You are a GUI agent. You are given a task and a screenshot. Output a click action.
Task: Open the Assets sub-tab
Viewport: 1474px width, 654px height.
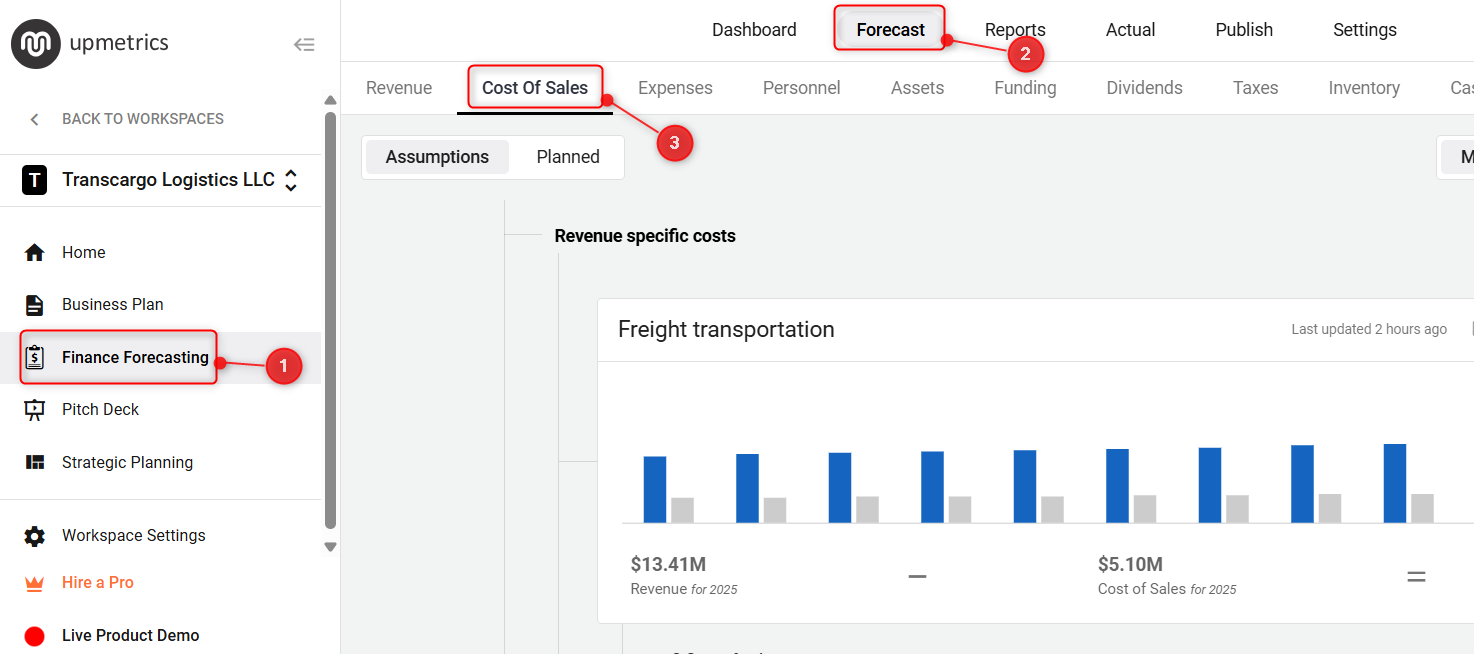pos(918,88)
